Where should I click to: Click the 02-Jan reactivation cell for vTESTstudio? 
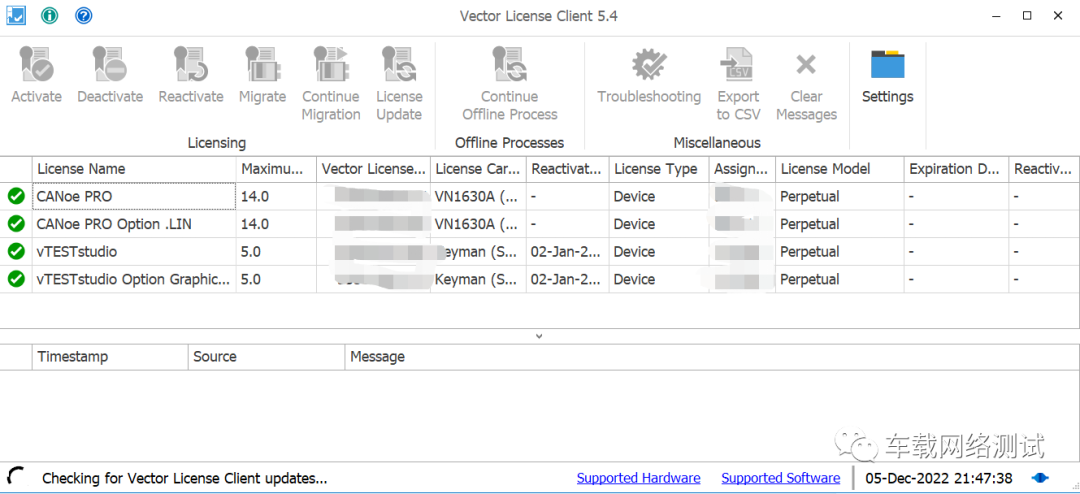[568, 251]
